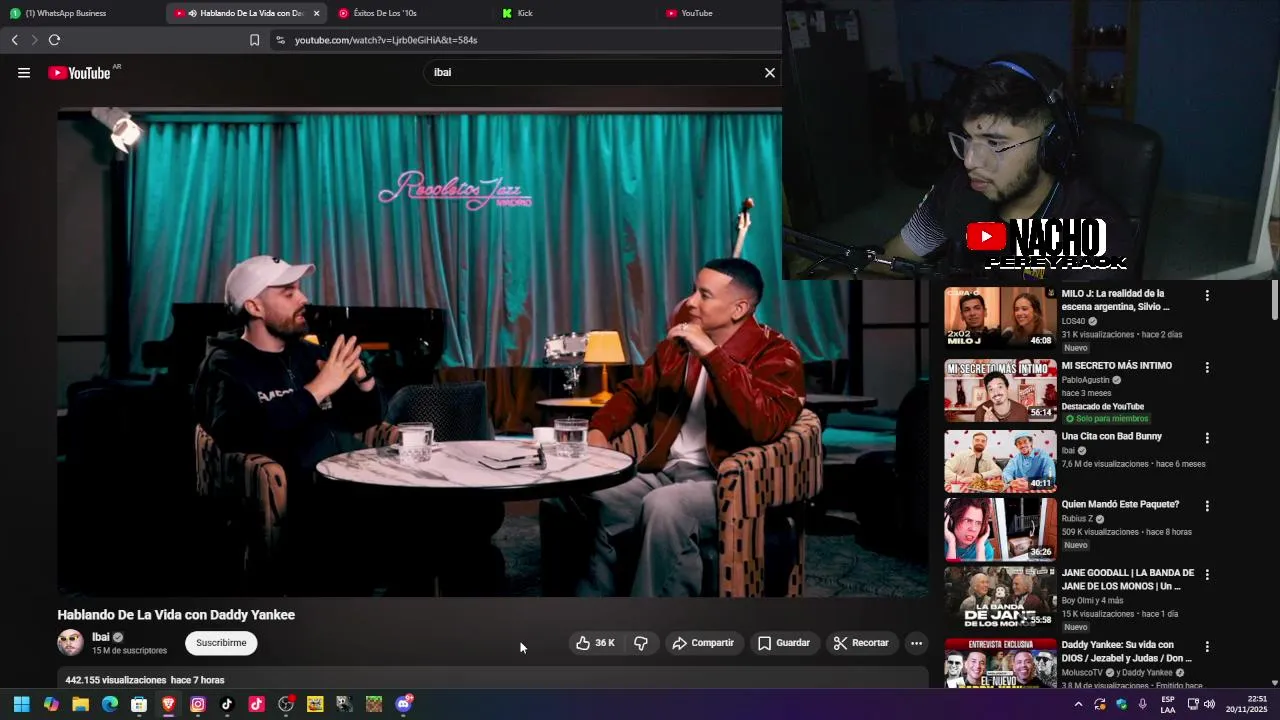Click the Compartir share button
Image resolution: width=1280 pixels, height=720 pixels.
(703, 643)
